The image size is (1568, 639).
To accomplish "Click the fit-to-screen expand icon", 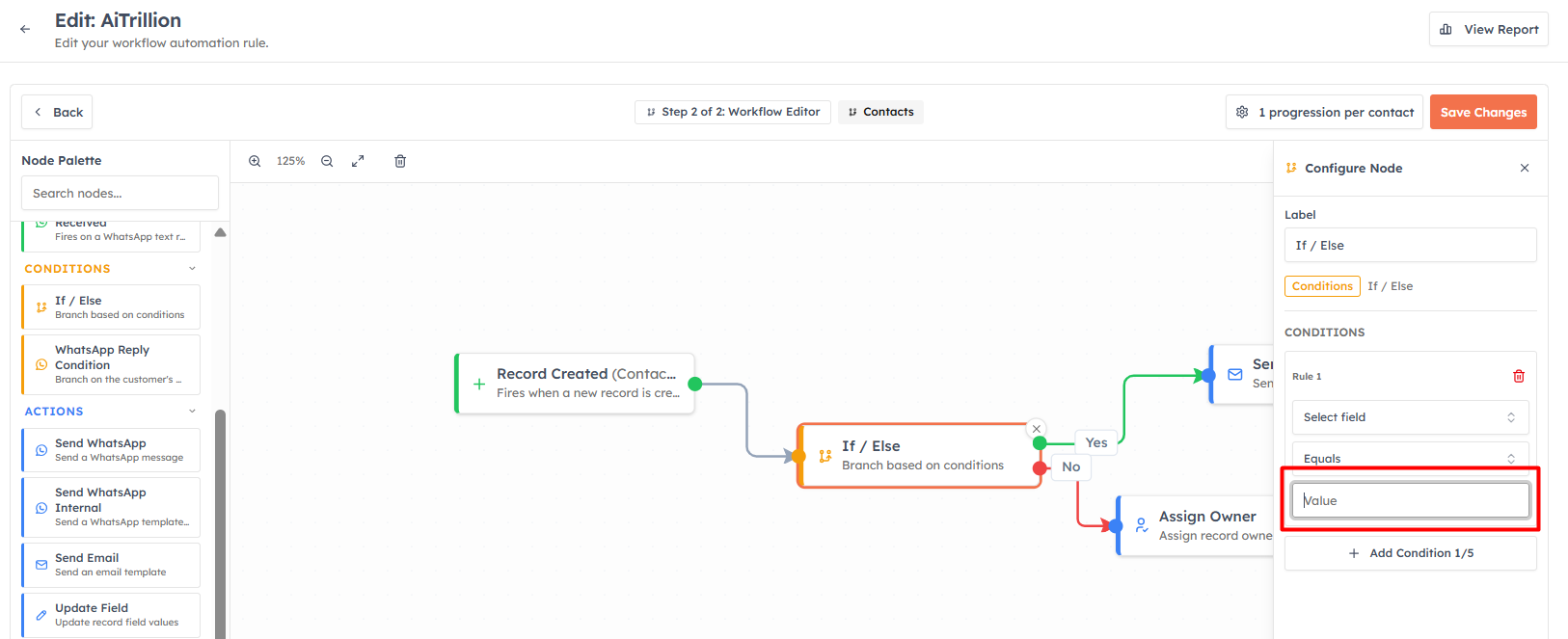I will coord(358,161).
